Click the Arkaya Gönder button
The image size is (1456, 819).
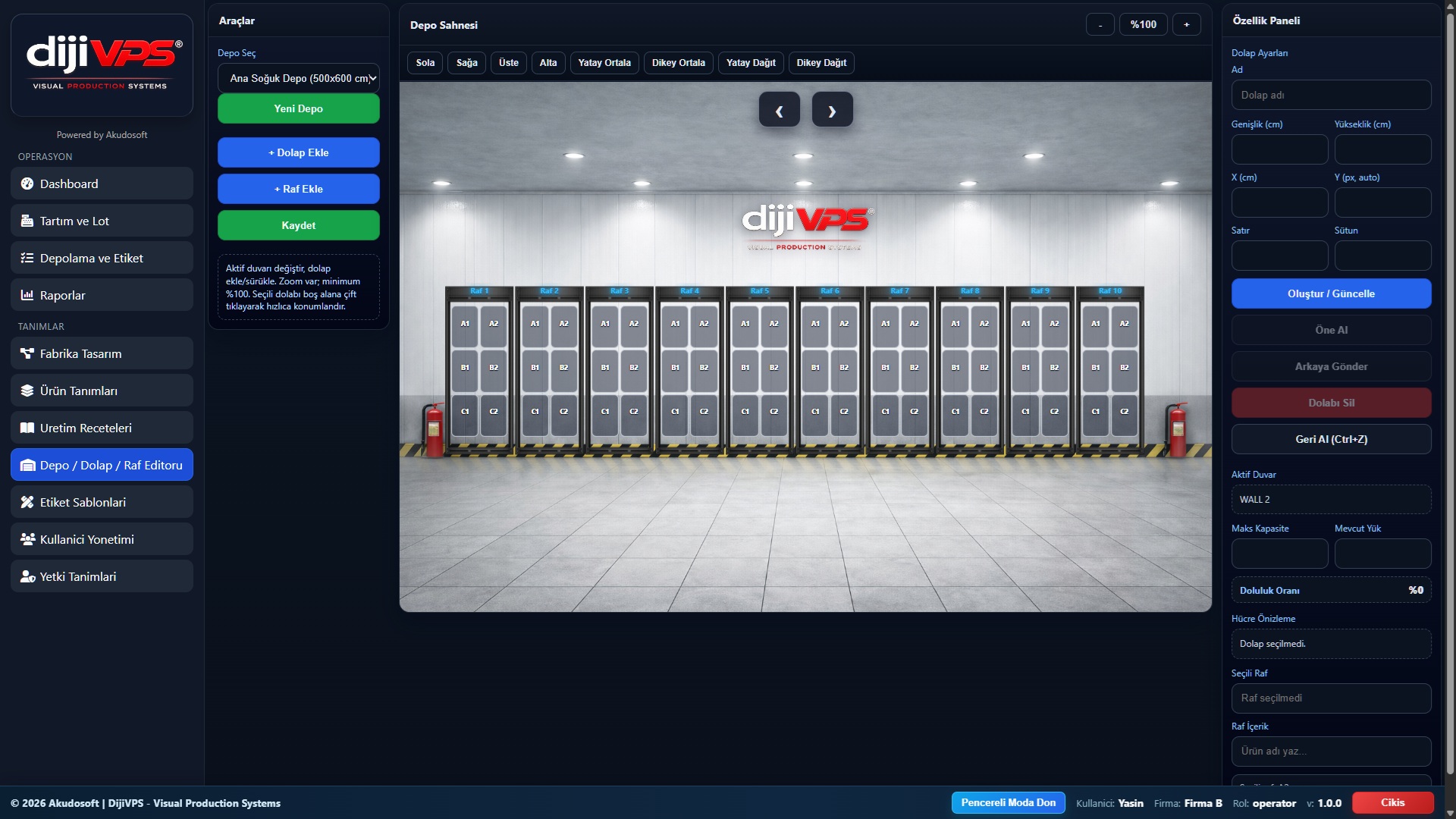pos(1332,366)
